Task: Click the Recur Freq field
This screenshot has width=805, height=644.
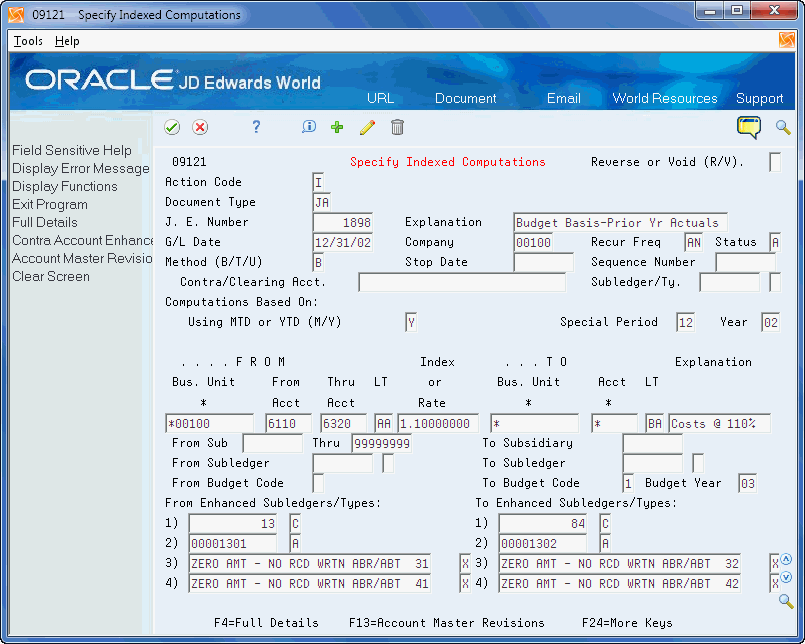Action: [x=694, y=242]
